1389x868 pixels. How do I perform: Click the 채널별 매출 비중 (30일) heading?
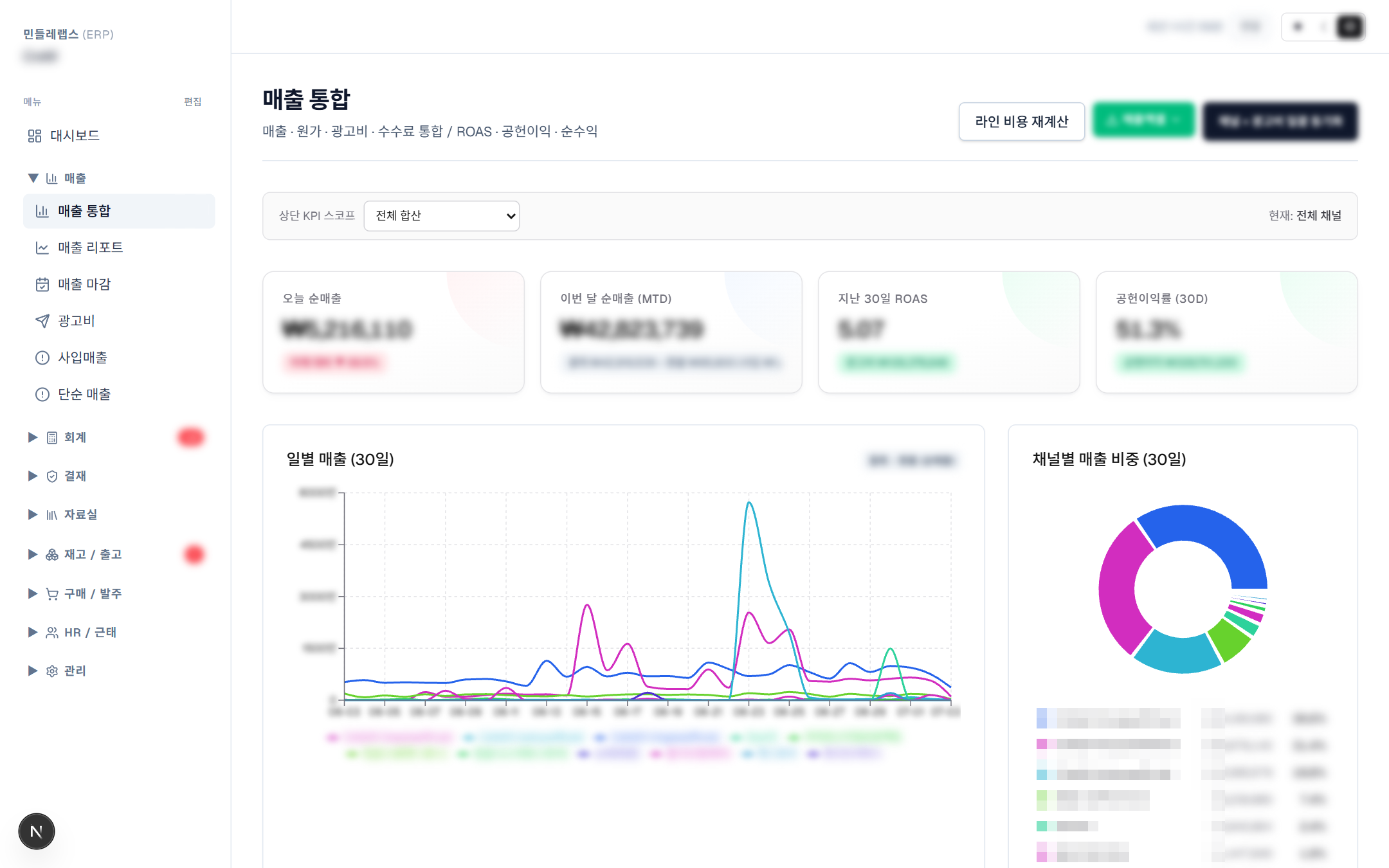tap(1109, 459)
